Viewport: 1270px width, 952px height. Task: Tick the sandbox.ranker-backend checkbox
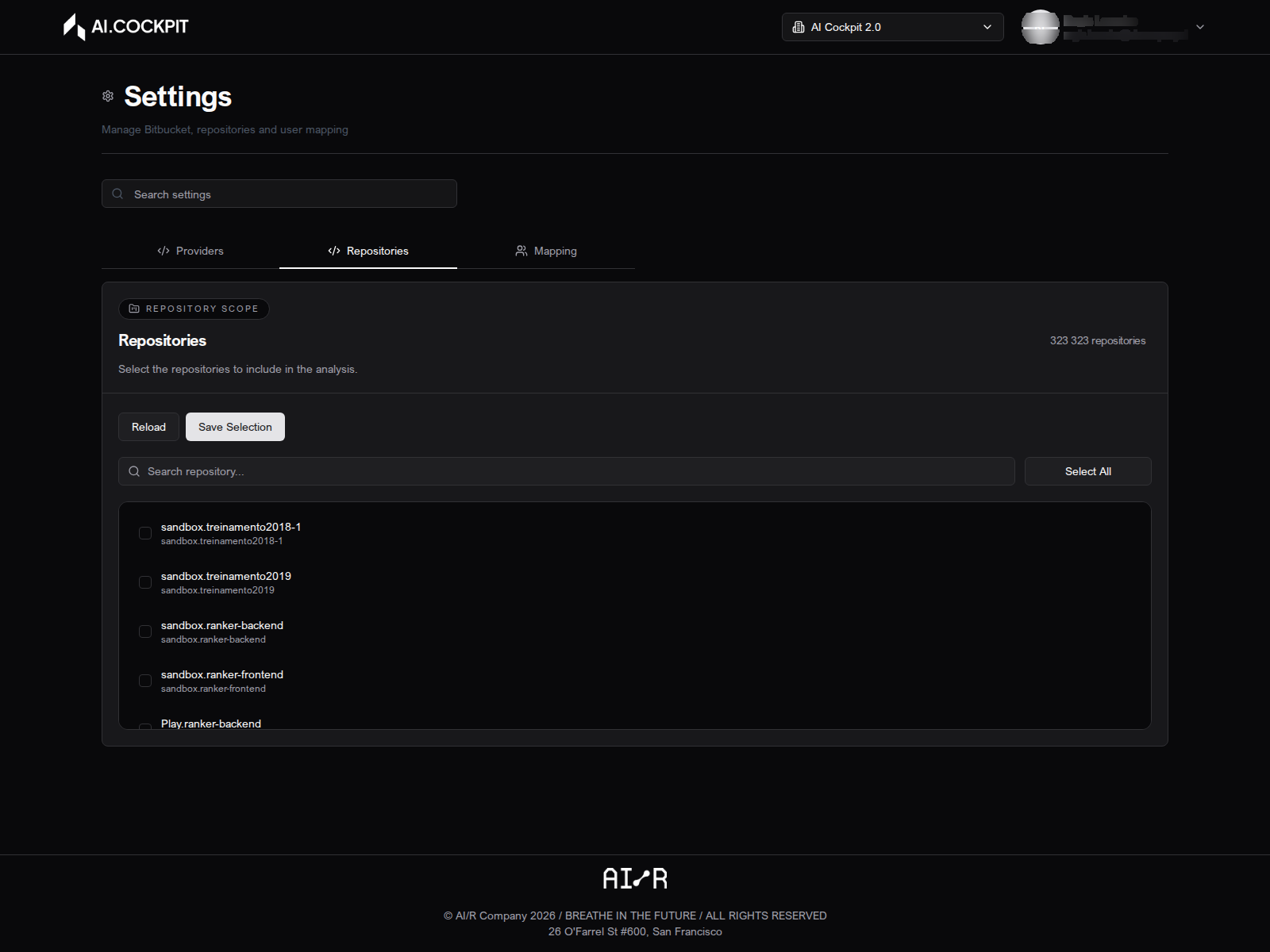point(145,631)
